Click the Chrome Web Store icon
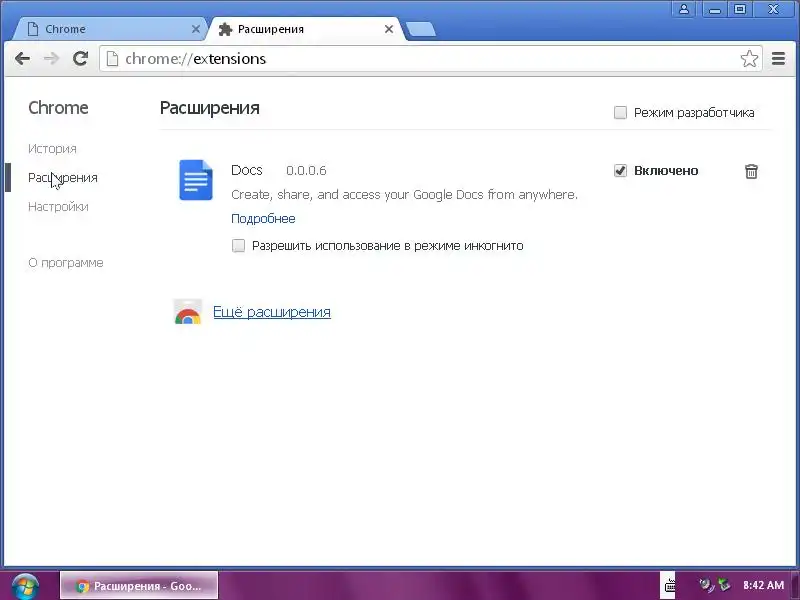 188,312
